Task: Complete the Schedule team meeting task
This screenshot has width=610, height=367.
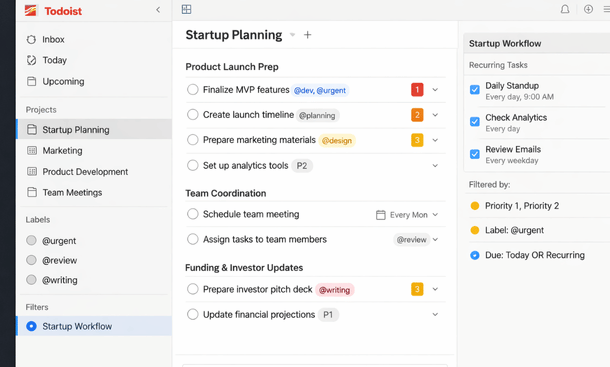Action: pos(193,214)
